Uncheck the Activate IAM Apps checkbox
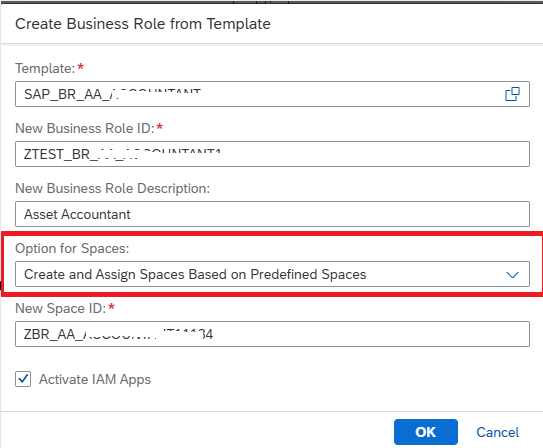Viewport: 543px width, 448px height. click(x=23, y=379)
